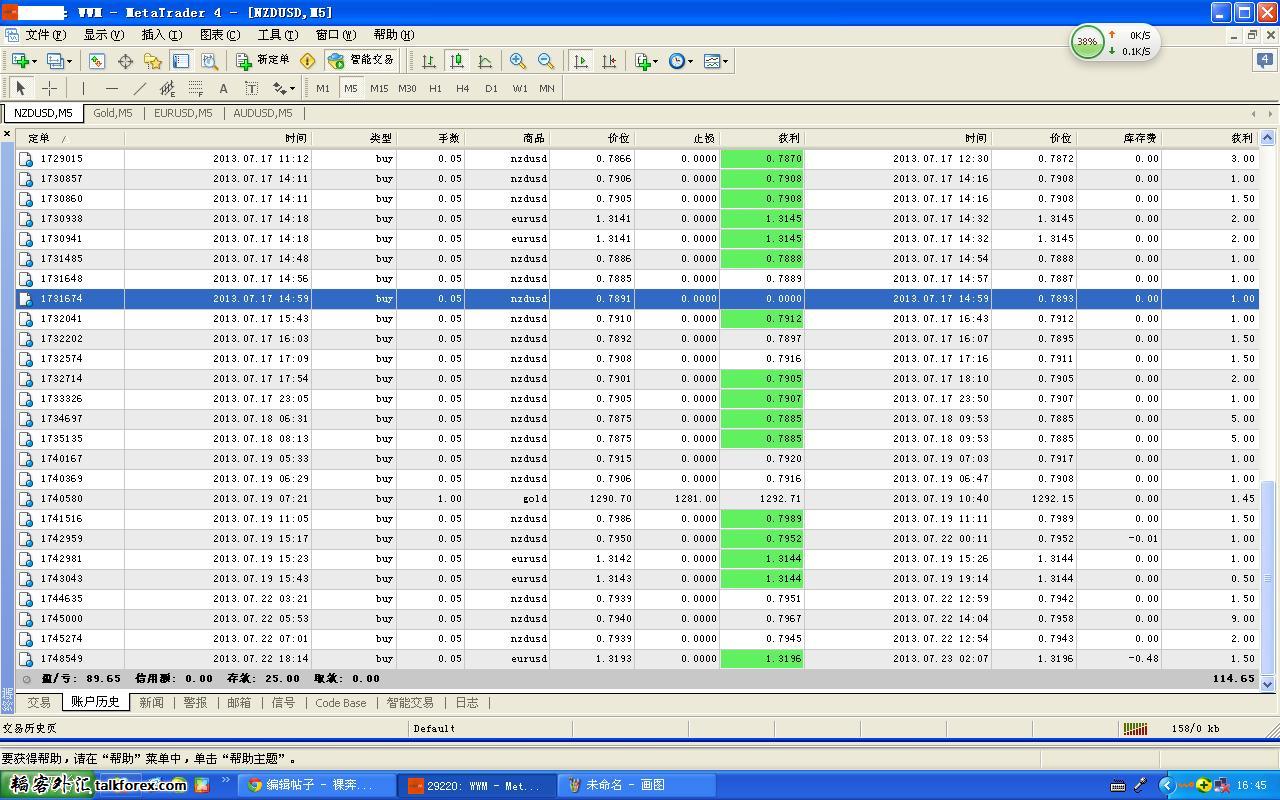This screenshot has width=1280, height=800.
Task: Select the equidistant channel tool
Action: tap(167, 88)
